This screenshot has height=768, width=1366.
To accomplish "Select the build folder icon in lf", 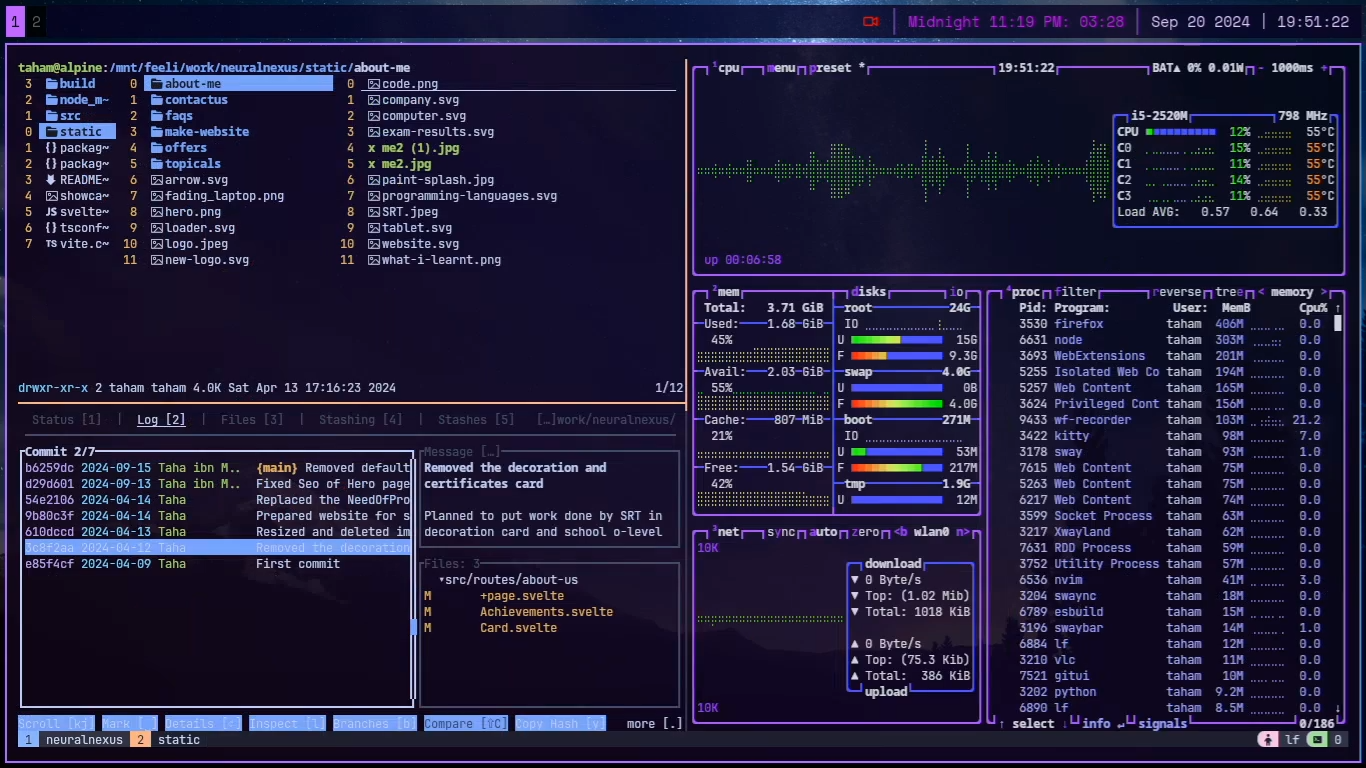I will coord(51,84).
